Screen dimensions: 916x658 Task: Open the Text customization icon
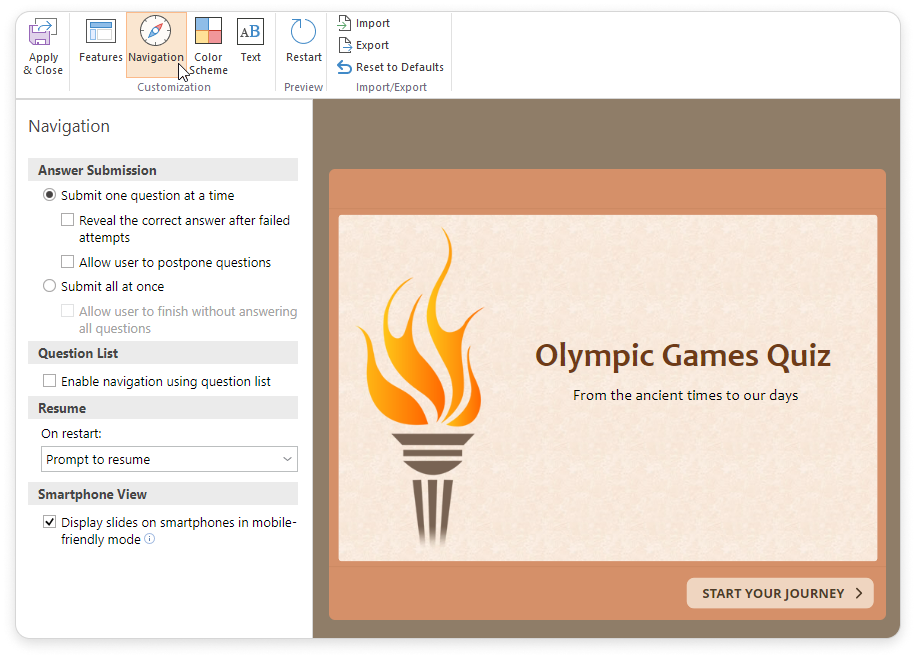tap(250, 32)
